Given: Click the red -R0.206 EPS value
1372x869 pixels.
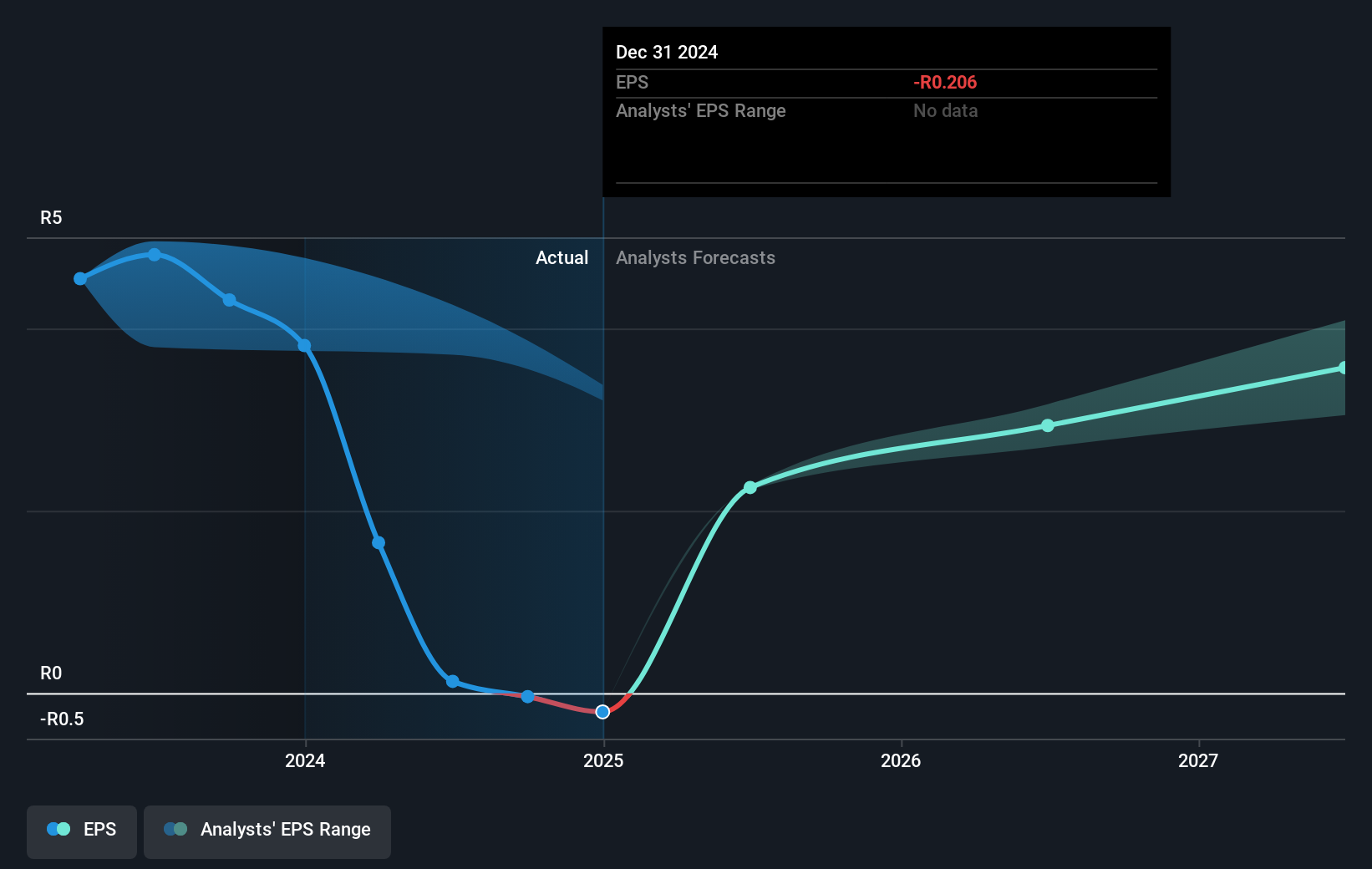Looking at the screenshot, I should click(945, 82).
